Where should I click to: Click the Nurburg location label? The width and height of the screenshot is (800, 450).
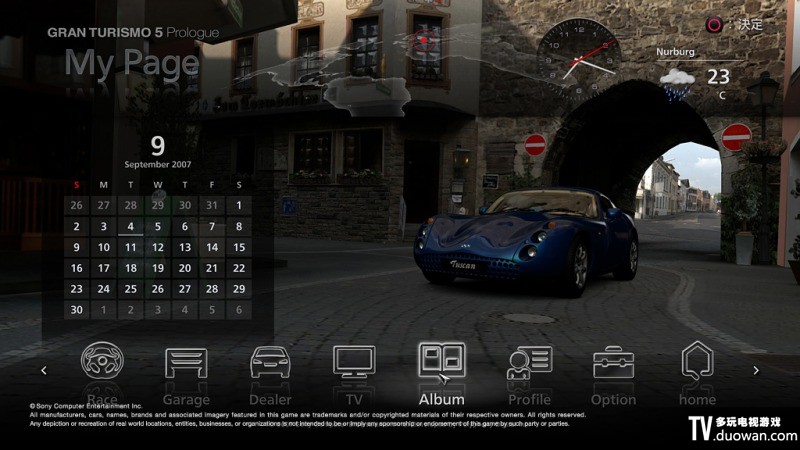point(675,52)
